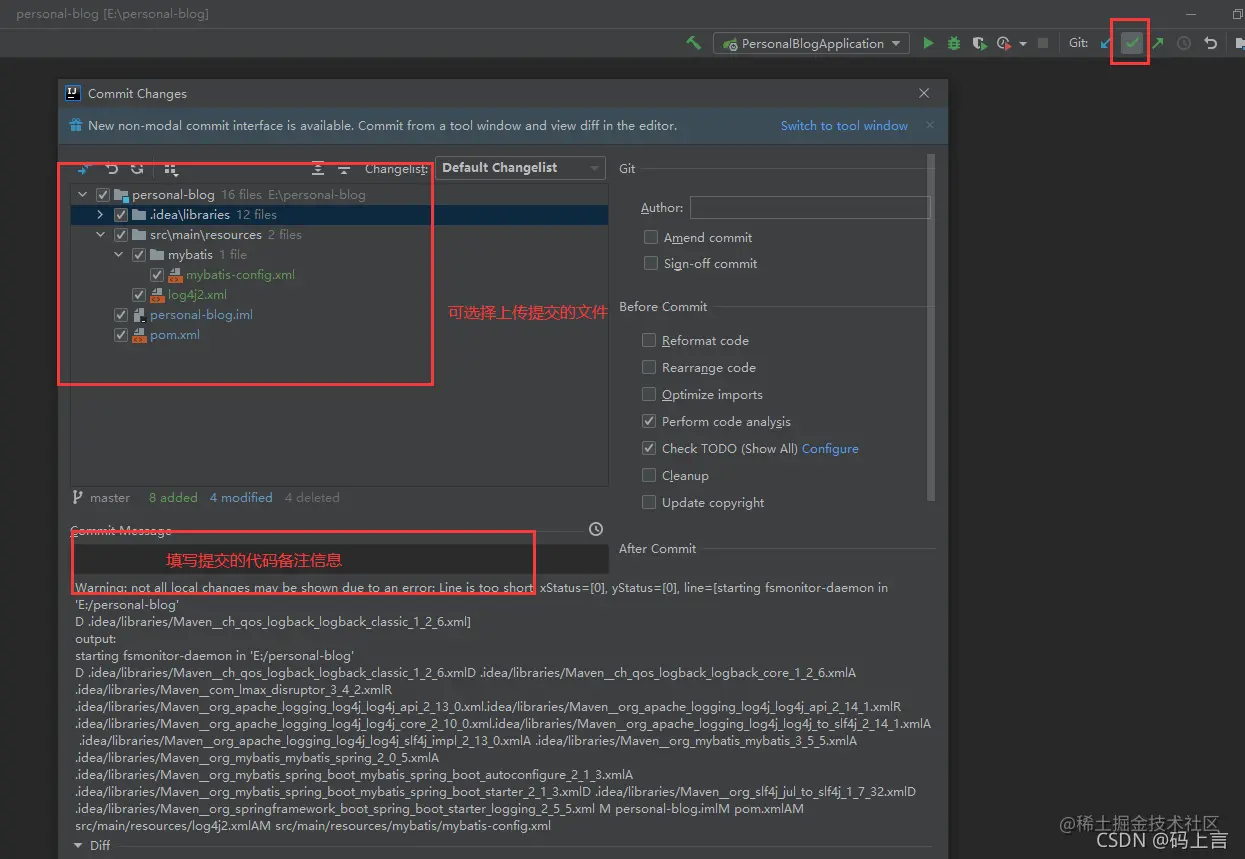Image resolution: width=1245 pixels, height=859 pixels.
Task: Click the master branch icon
Action: coord(77,497)
